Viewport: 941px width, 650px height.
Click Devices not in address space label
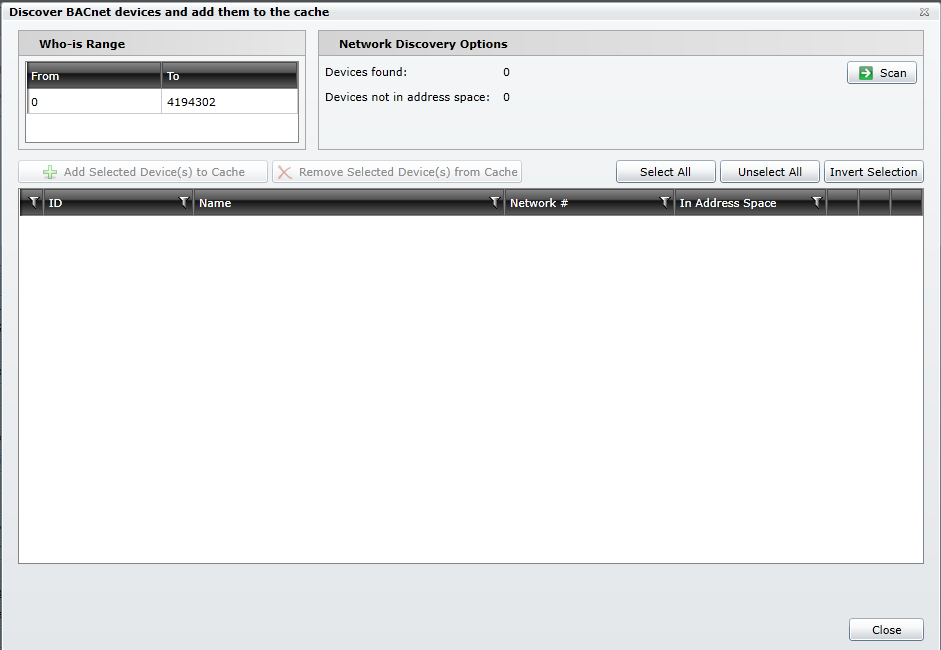coord(407,97)
